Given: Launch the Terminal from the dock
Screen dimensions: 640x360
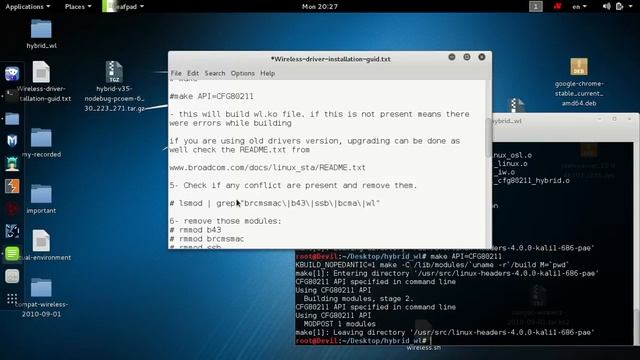Looking at the screenshot, I should 11,96.
